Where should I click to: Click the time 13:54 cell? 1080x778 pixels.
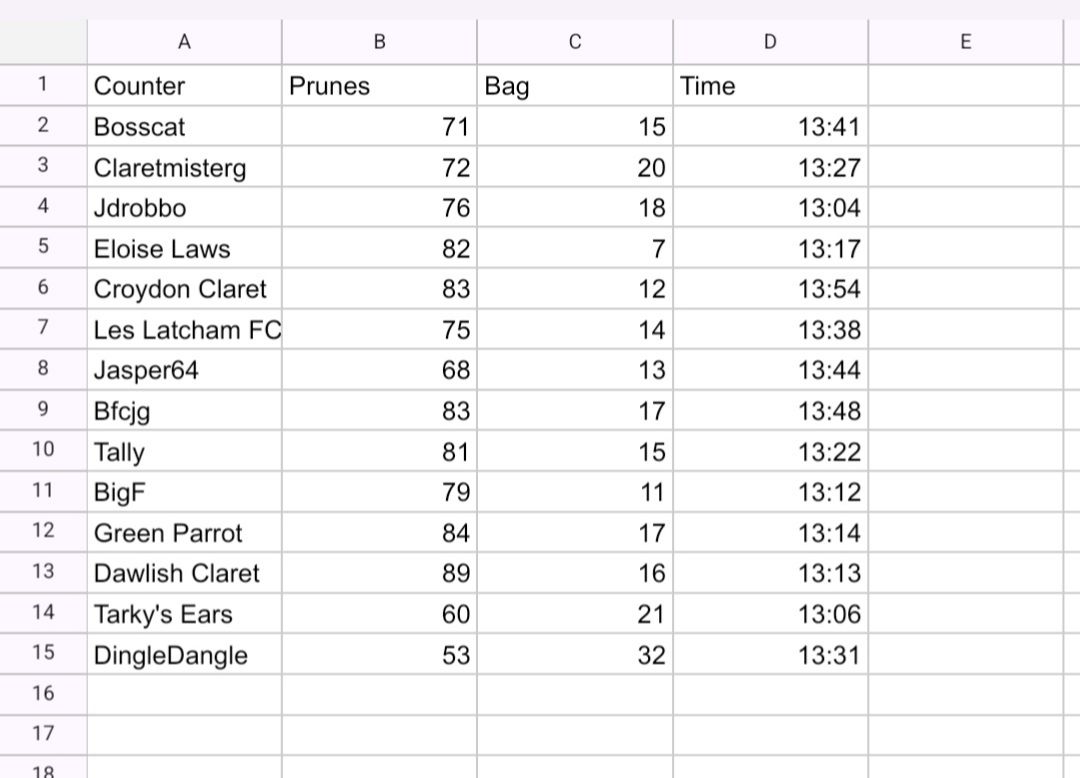pyautogui.click(x=770, y=289)
